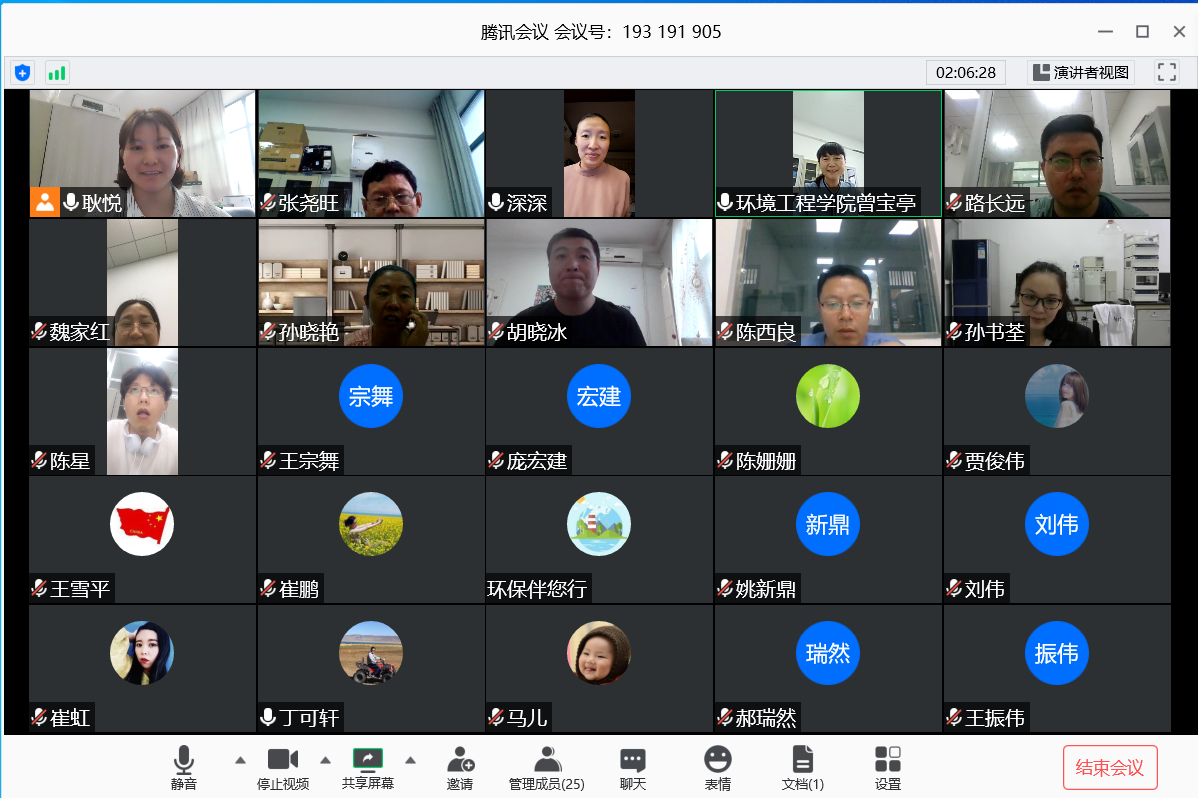Open Manage Members (管理成员) panel

click(x=546, y=767)
